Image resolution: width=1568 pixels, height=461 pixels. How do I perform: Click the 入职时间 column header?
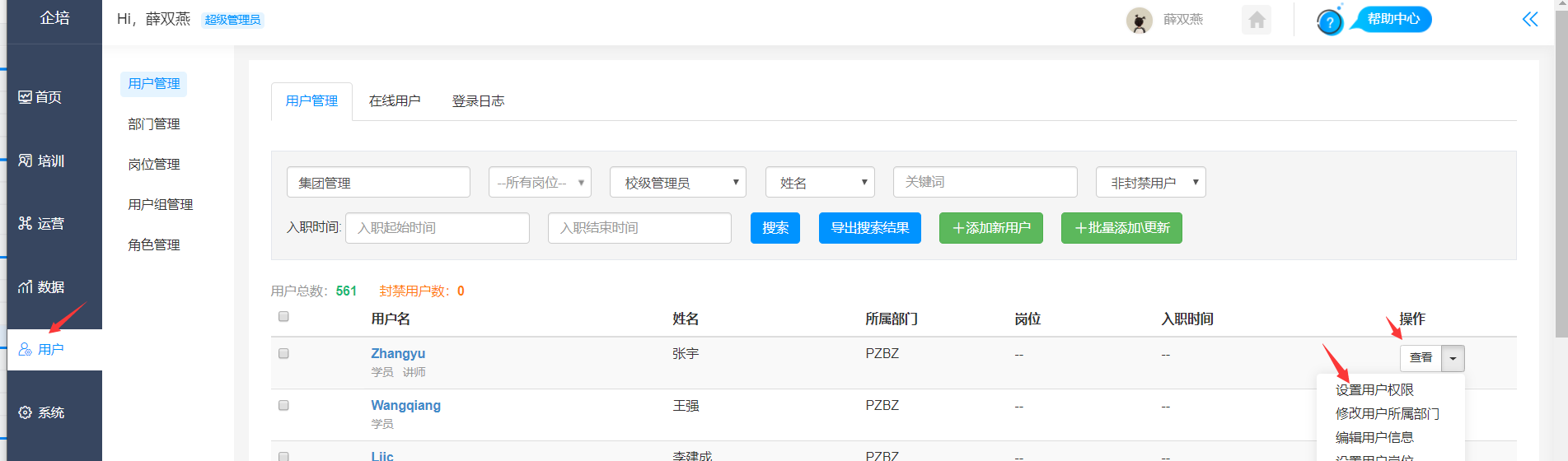tap(1187, 319)
